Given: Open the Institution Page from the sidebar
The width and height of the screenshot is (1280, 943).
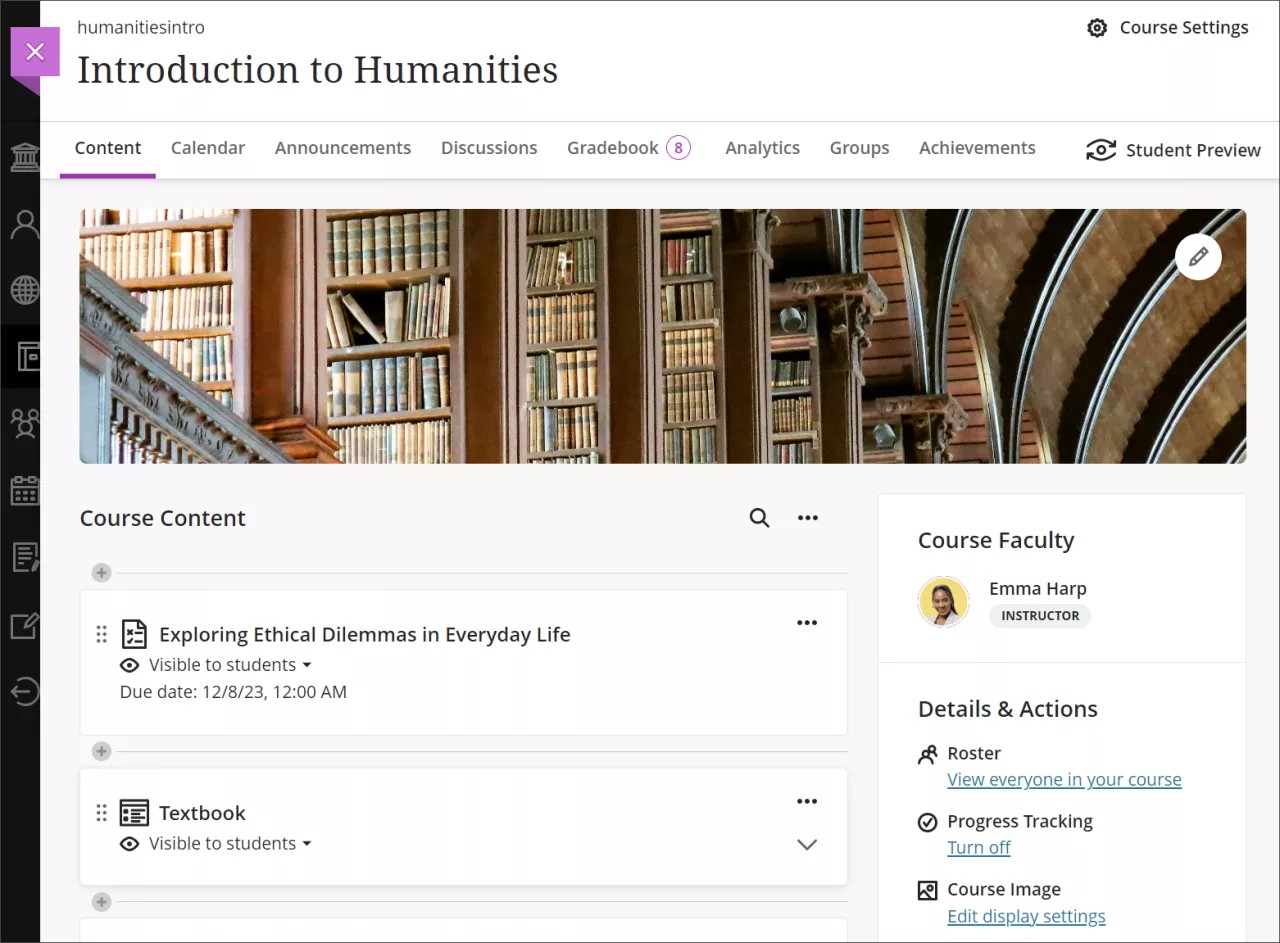Looking at the screenshot, I should [x=24, y=156].
